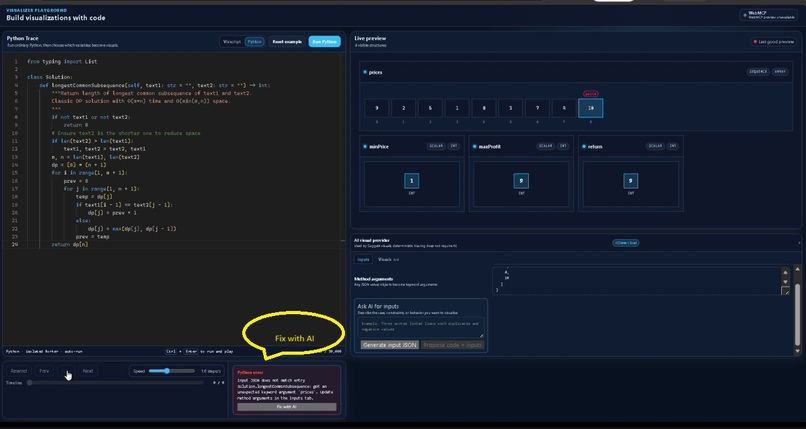
Task: Click the return card dot icon
Action: [584, 146]
